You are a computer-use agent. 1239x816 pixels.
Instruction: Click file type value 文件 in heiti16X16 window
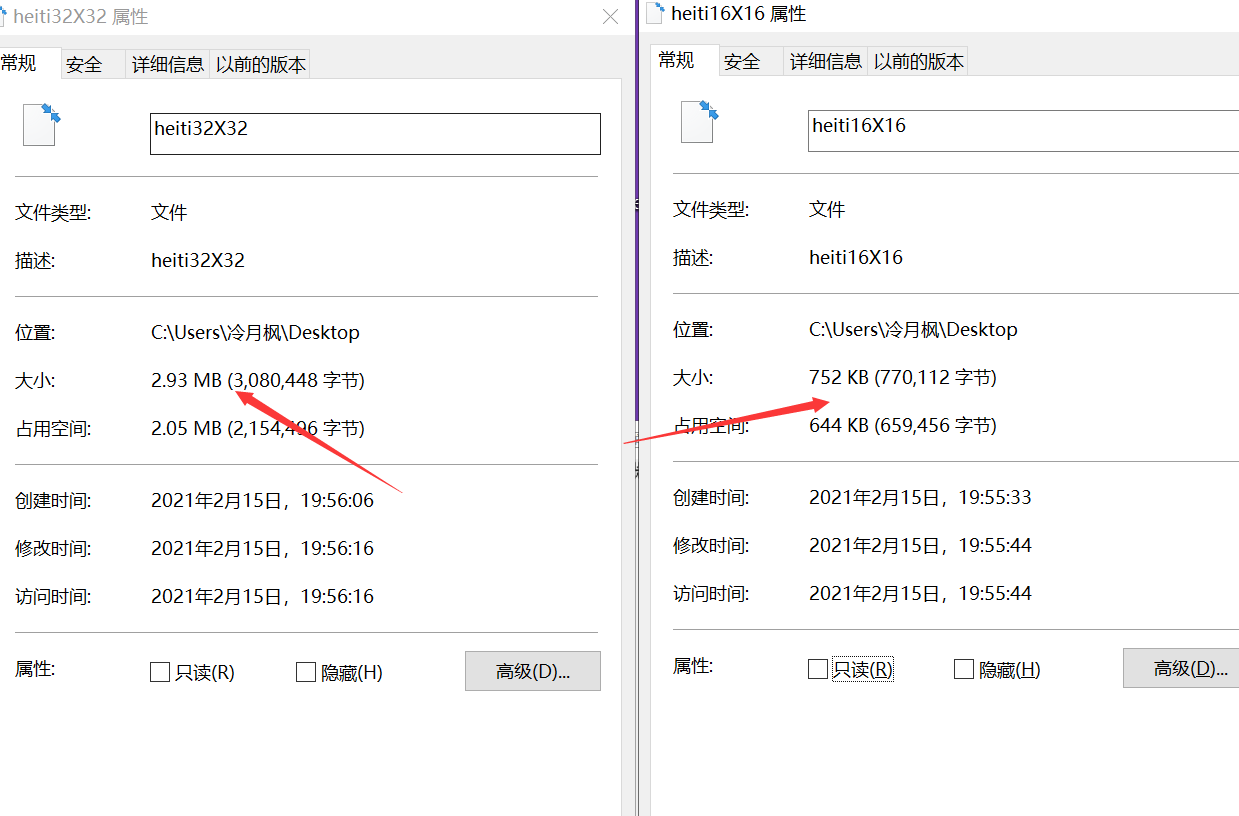(x=827, y=210)
